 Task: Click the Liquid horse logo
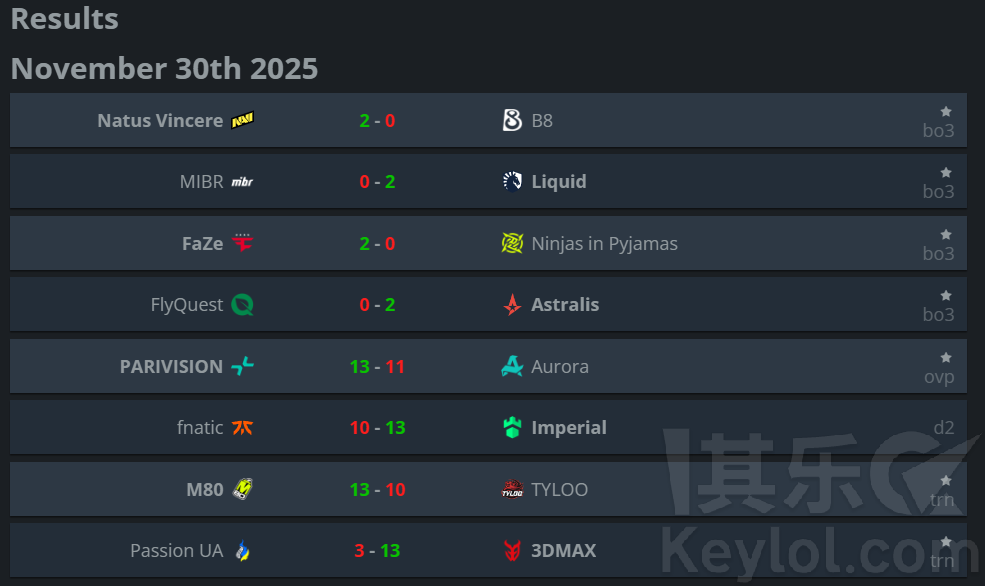pos(512,182)
